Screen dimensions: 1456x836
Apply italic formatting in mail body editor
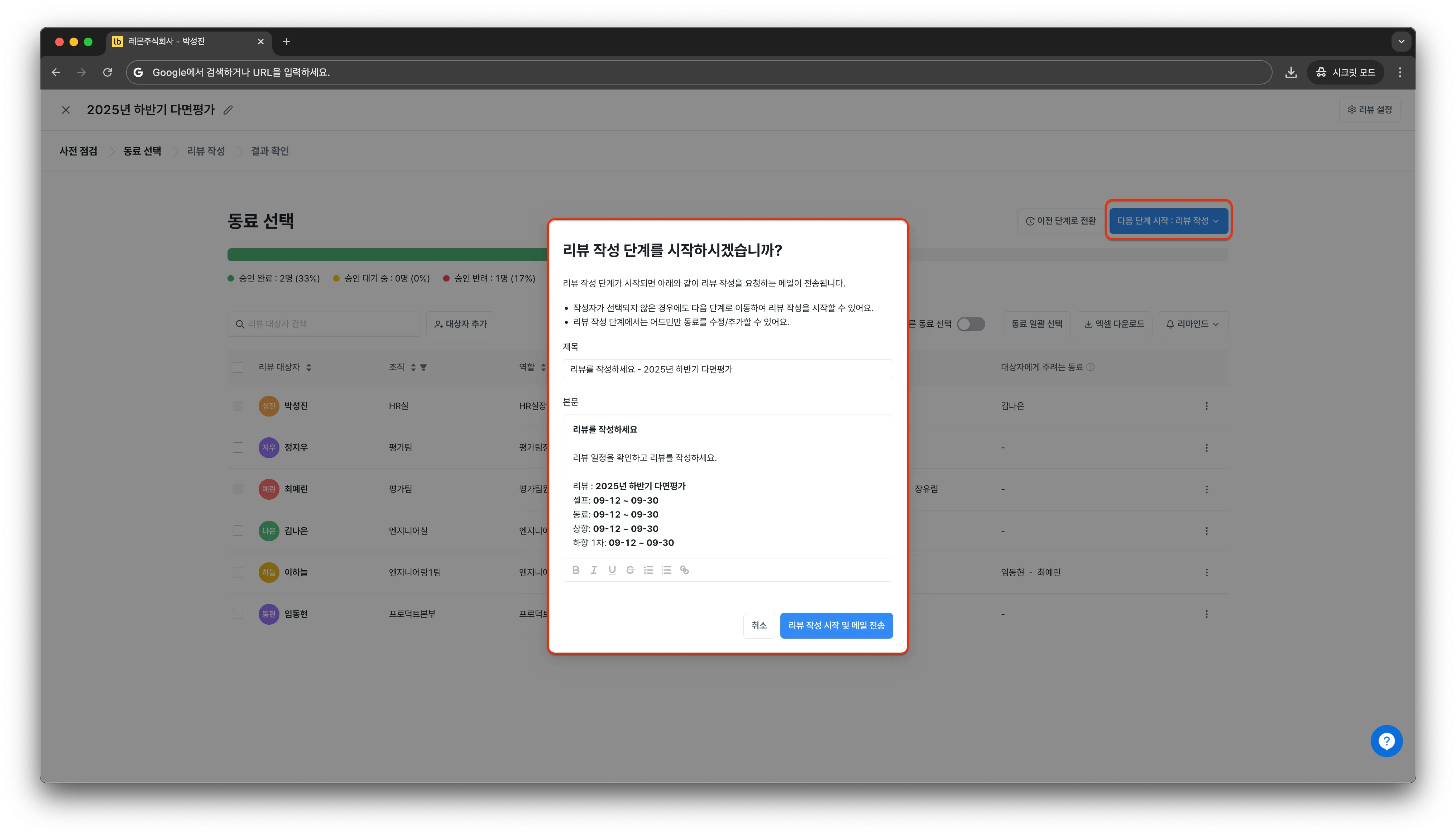pyautogui.click(x=594, y=570)
